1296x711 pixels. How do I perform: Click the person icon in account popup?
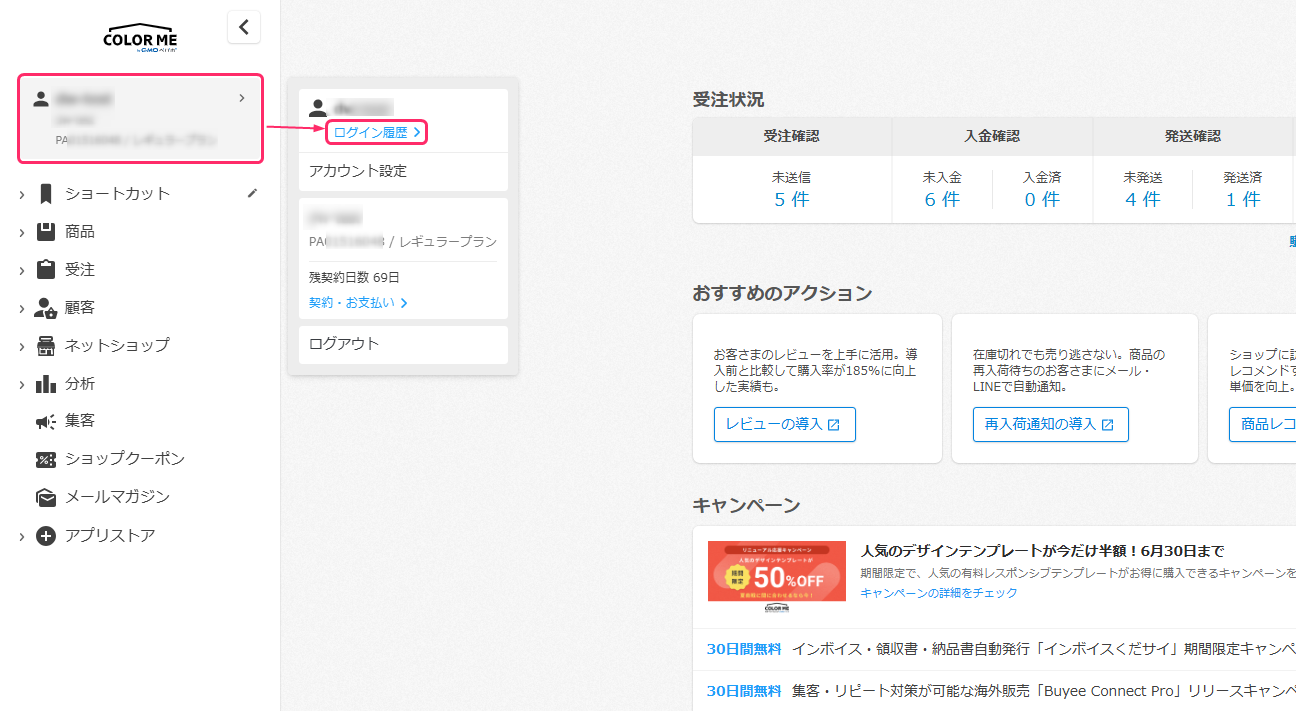(318, 108)
